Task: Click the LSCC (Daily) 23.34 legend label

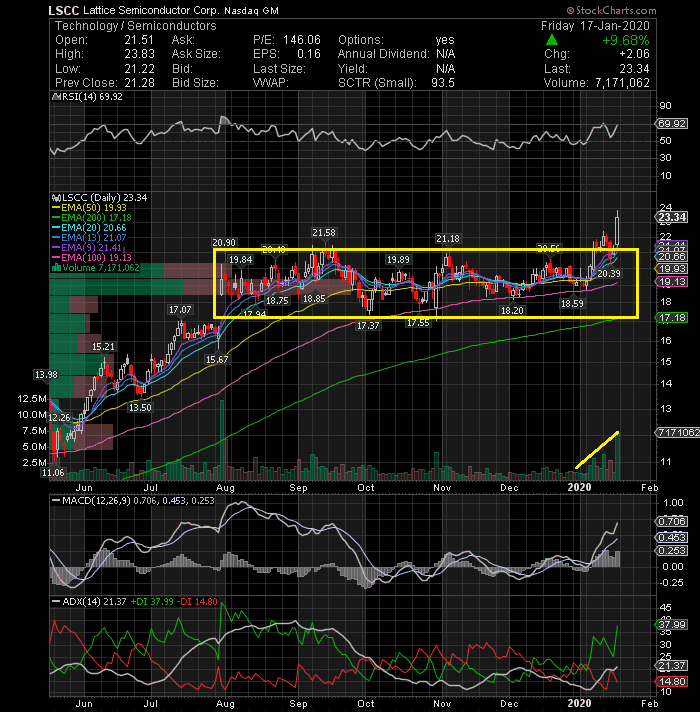Action: [100, 198]
